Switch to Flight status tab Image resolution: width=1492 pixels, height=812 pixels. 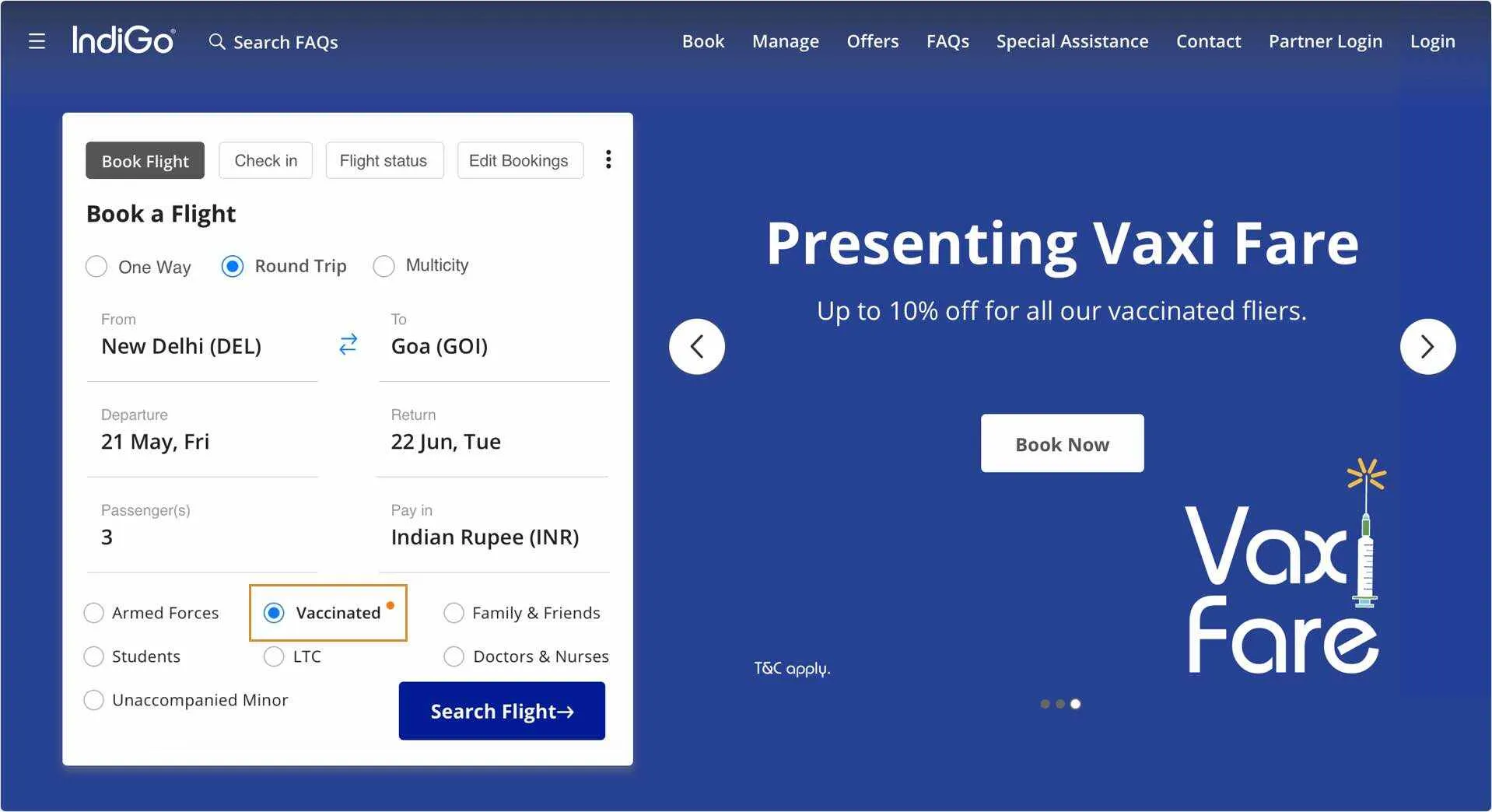[x=384, y=160]
